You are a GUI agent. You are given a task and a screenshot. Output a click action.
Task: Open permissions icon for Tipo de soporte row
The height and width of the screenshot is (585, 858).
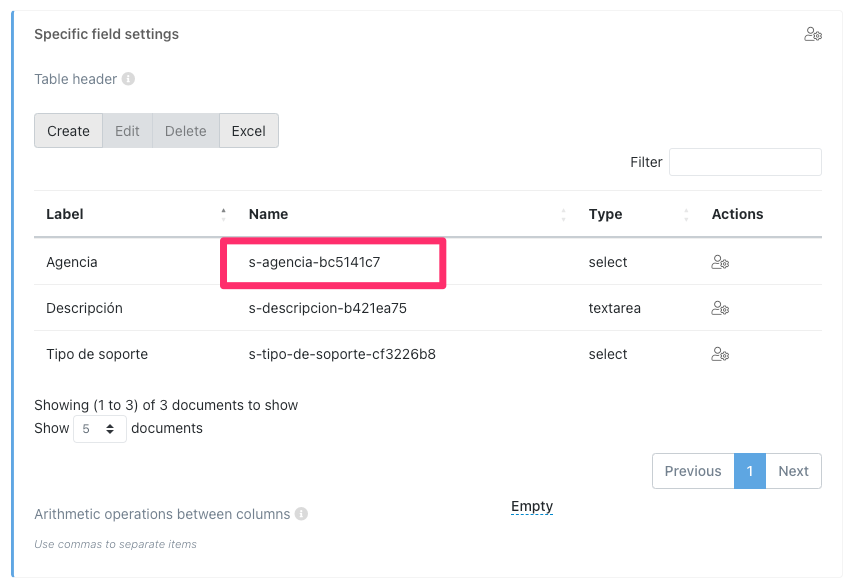719,354
